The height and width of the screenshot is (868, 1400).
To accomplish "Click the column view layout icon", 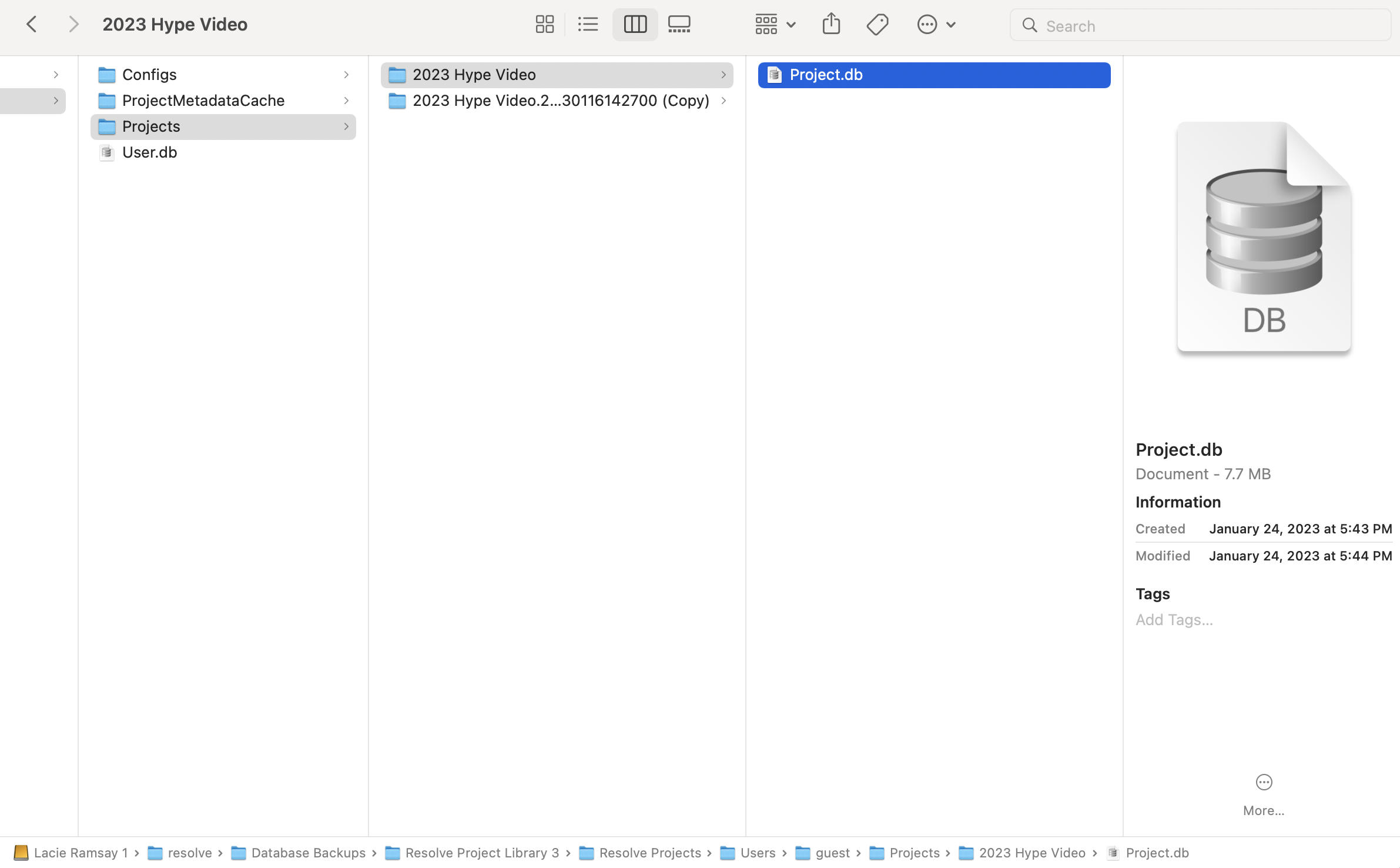I will click(635, 24).
